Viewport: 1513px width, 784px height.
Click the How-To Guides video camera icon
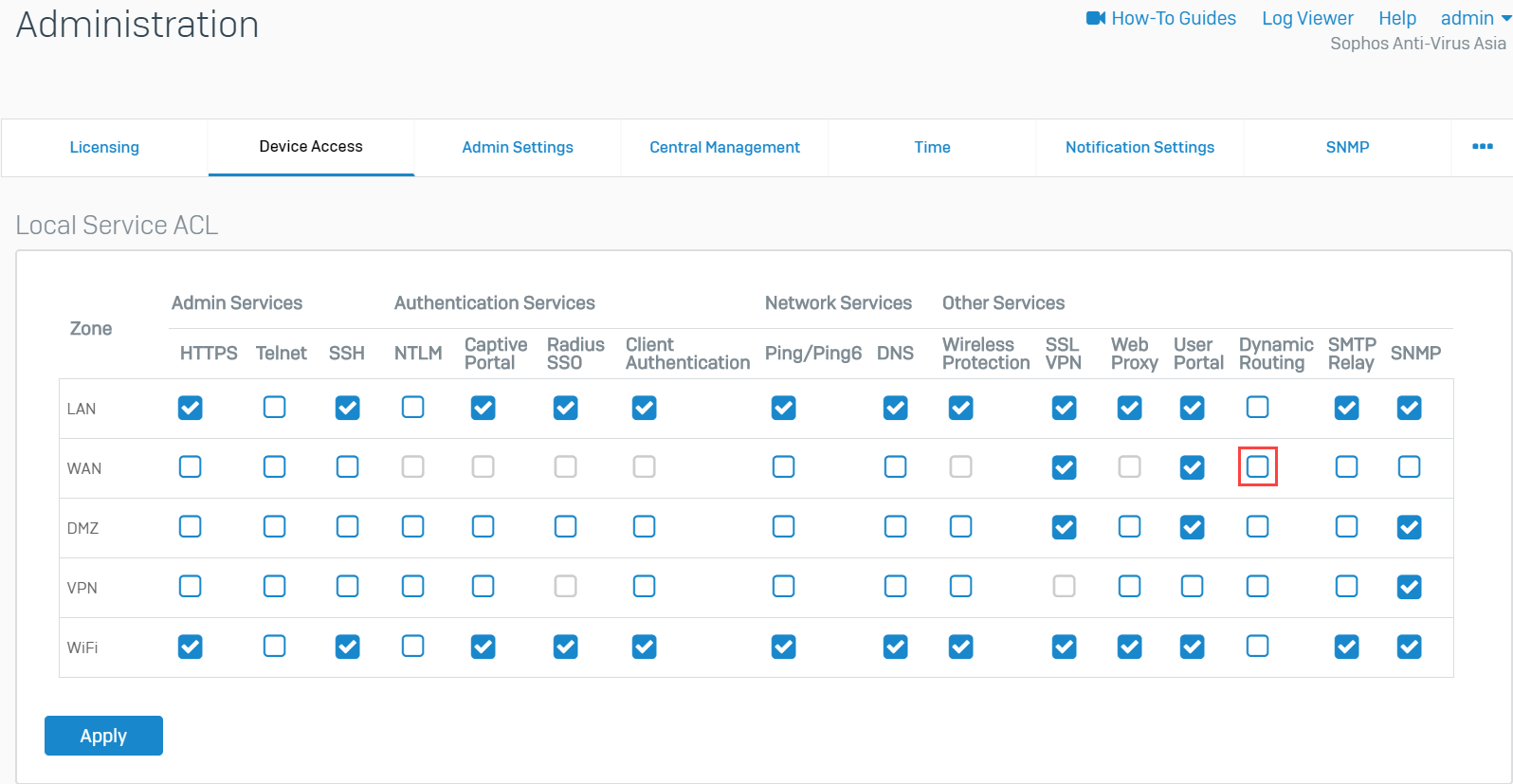click(1095, 18)
